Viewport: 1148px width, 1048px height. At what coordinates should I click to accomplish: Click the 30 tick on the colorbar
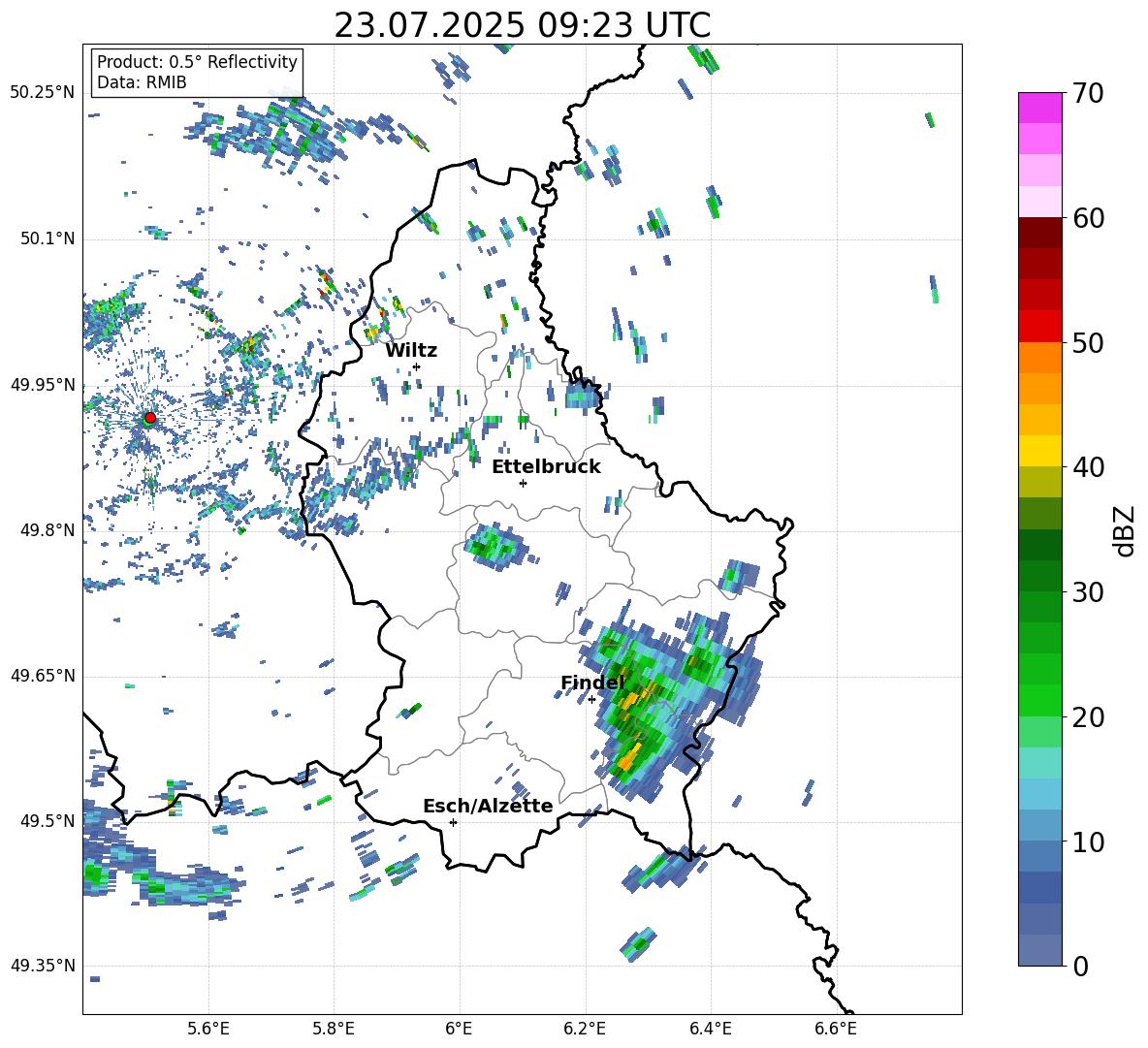coord(1087,592)
